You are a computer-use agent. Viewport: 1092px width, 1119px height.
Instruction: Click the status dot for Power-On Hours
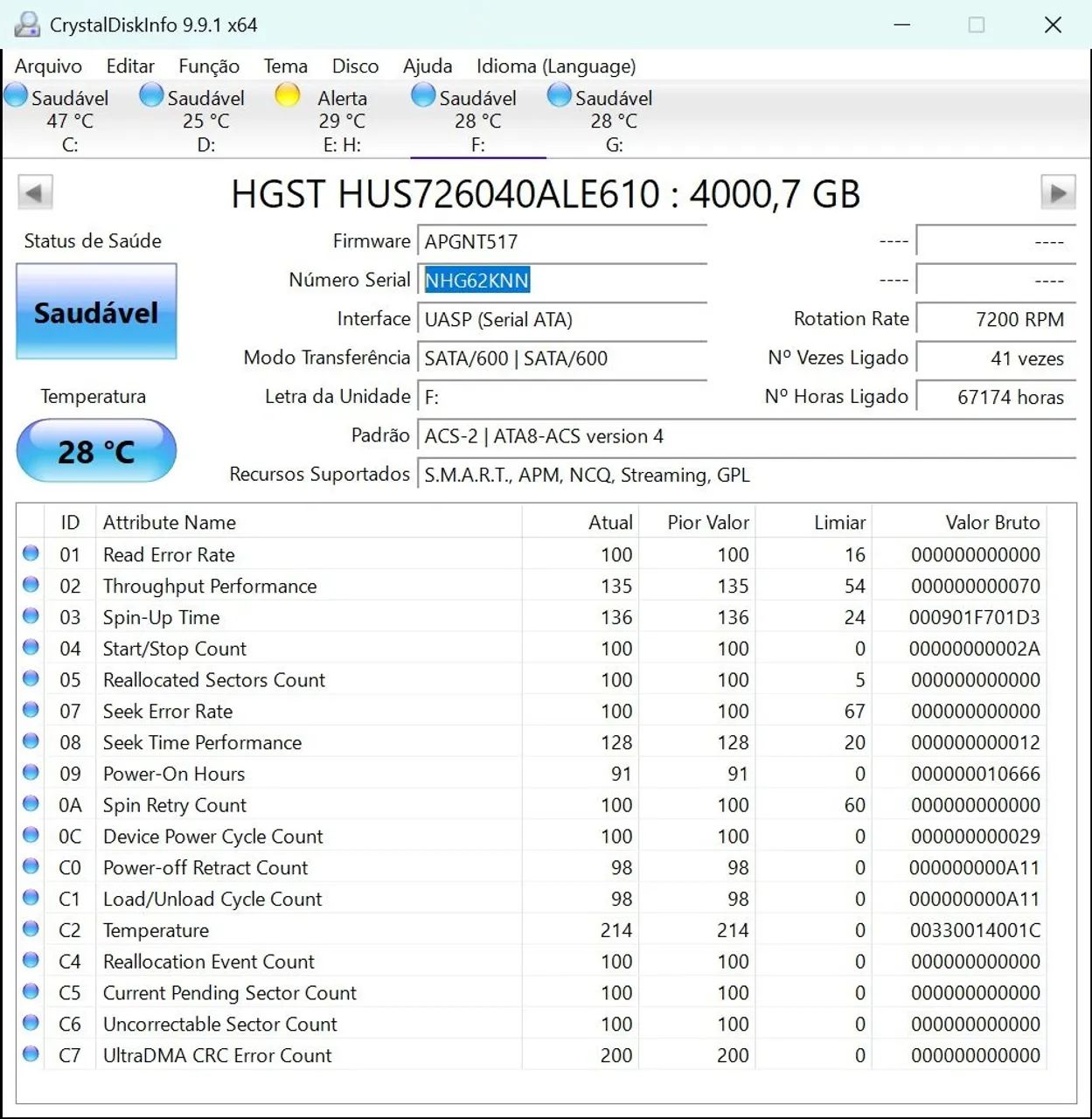(x=31, y=773)
